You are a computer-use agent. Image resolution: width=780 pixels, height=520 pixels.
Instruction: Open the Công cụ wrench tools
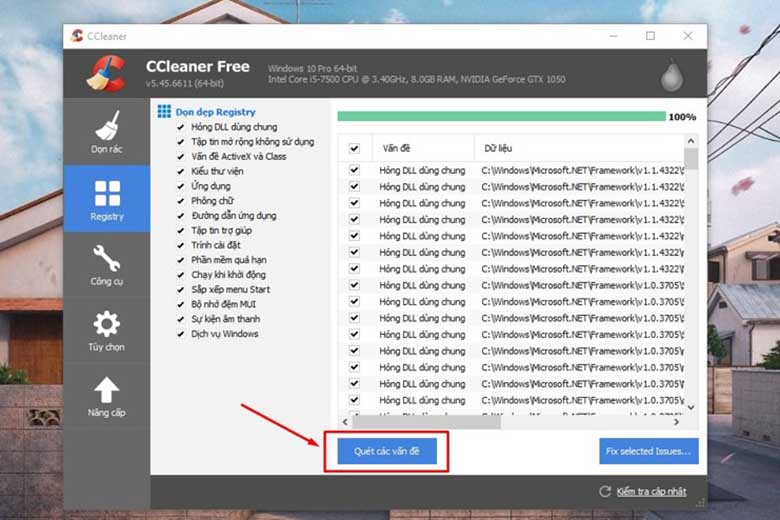point(106,265)
